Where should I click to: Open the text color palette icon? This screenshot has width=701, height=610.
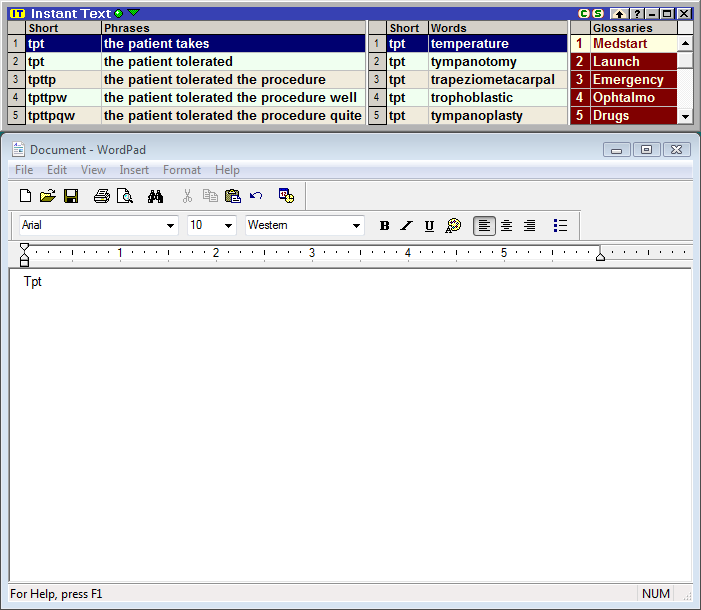point(453,225)
